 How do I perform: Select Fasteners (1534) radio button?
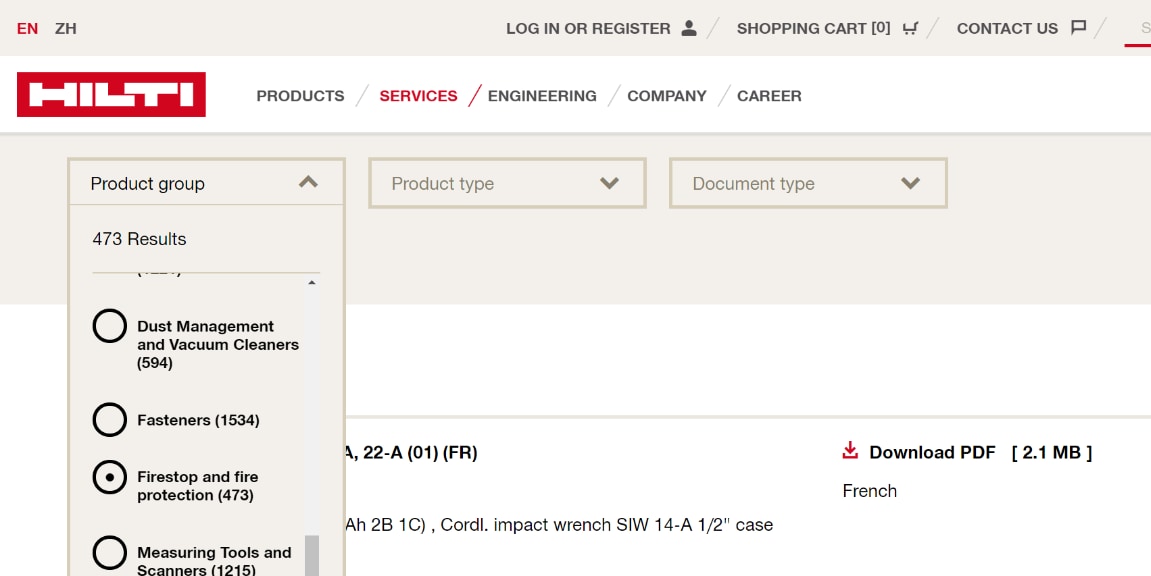(109, 420)
